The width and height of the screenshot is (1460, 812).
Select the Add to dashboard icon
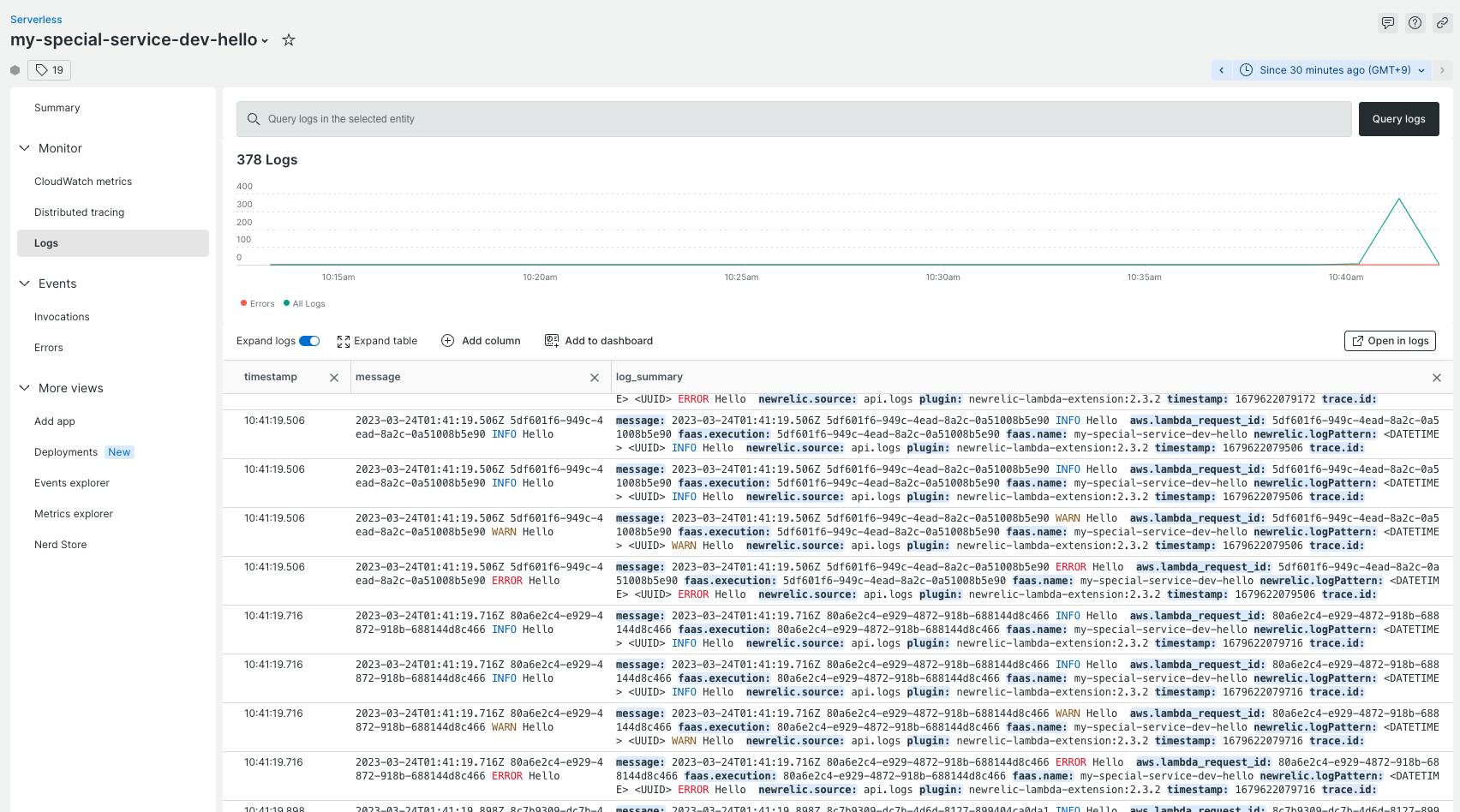552,340
